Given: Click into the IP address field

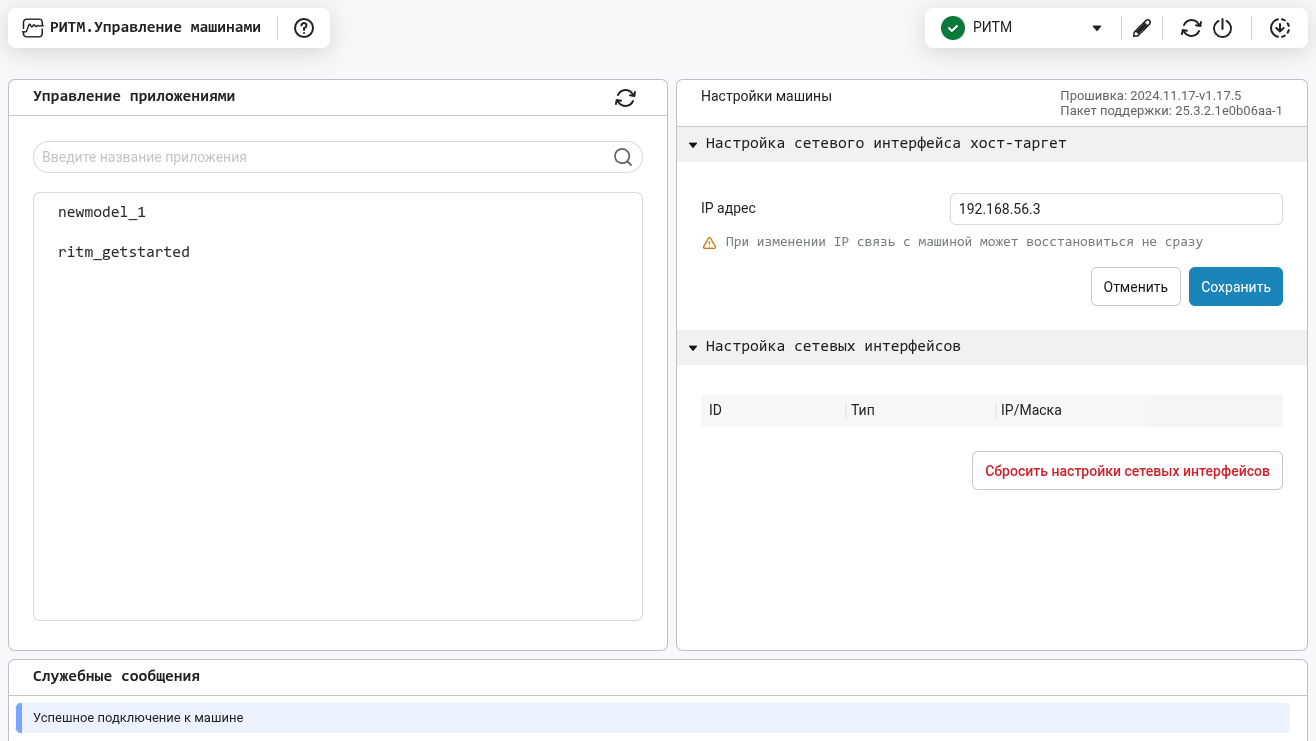Looking at the screenshot, I should [x=1116, y=209].
